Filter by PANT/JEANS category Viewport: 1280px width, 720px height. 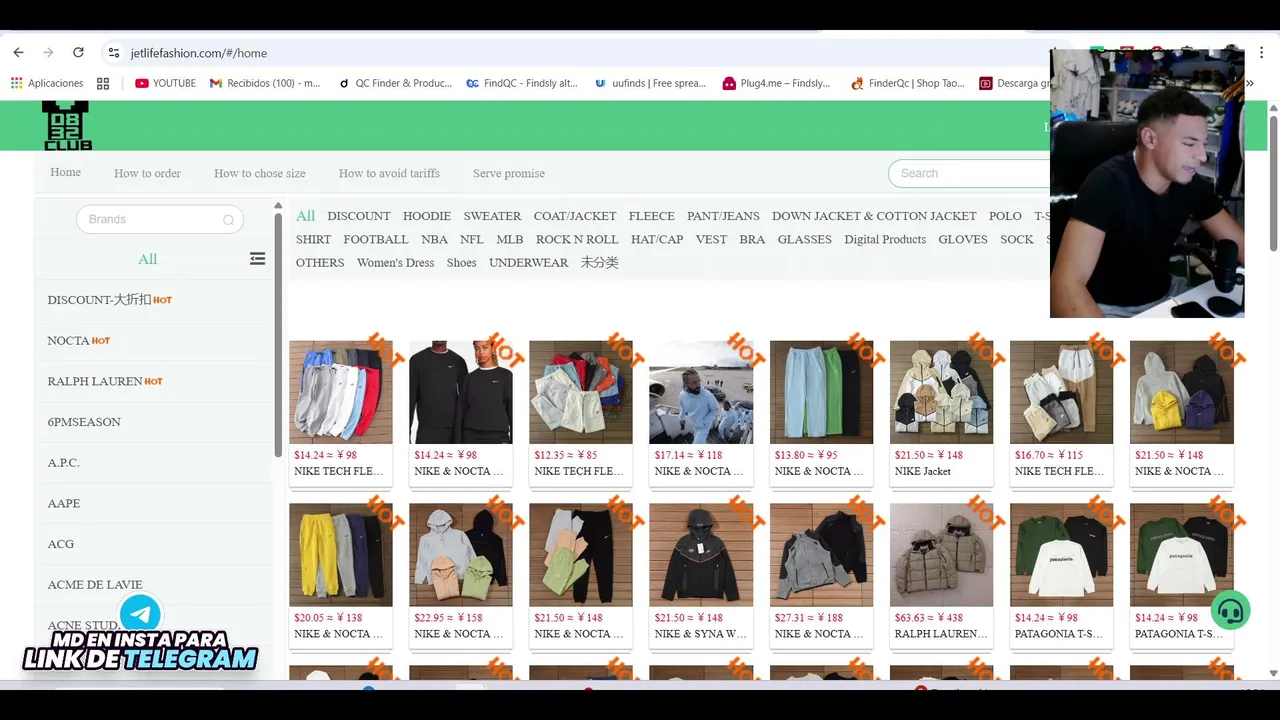tap(723, 216)
